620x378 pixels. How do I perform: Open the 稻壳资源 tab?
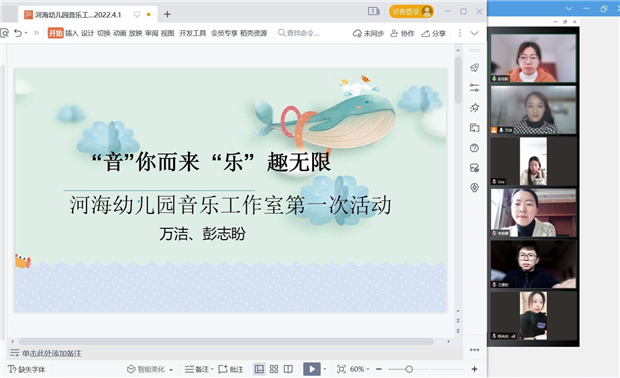254,33
